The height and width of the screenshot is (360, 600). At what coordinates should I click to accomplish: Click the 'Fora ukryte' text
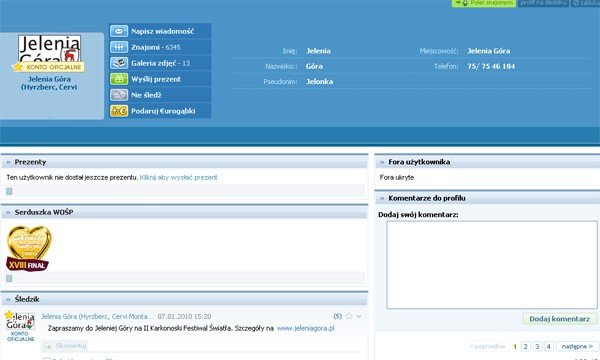point(397,178)
